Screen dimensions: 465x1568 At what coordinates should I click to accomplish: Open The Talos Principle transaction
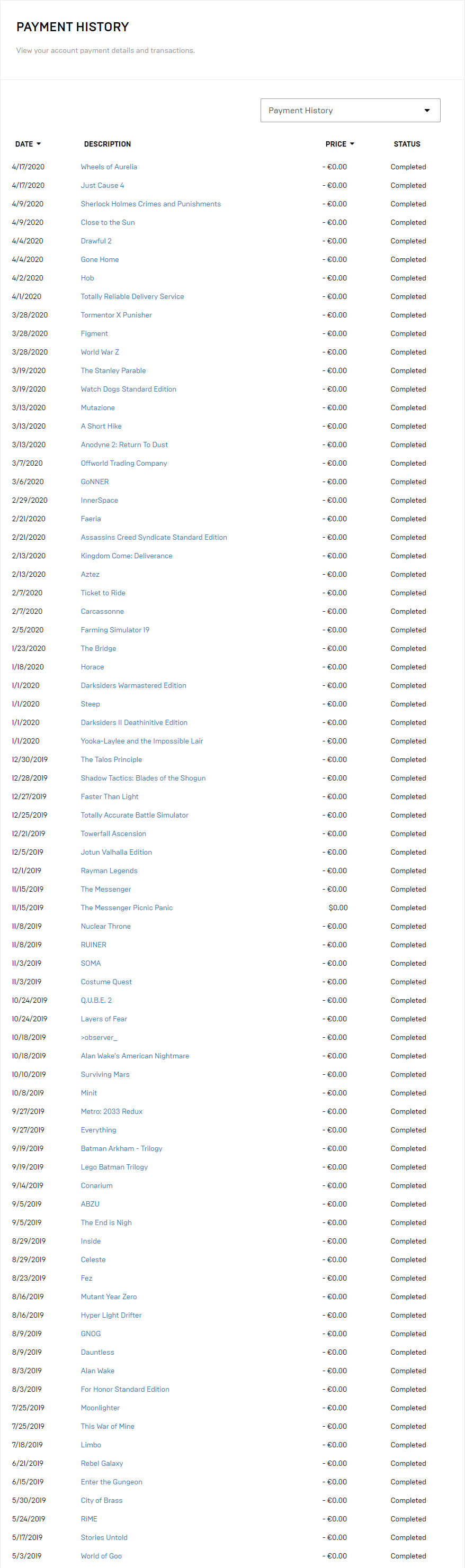tap(111, 759)
